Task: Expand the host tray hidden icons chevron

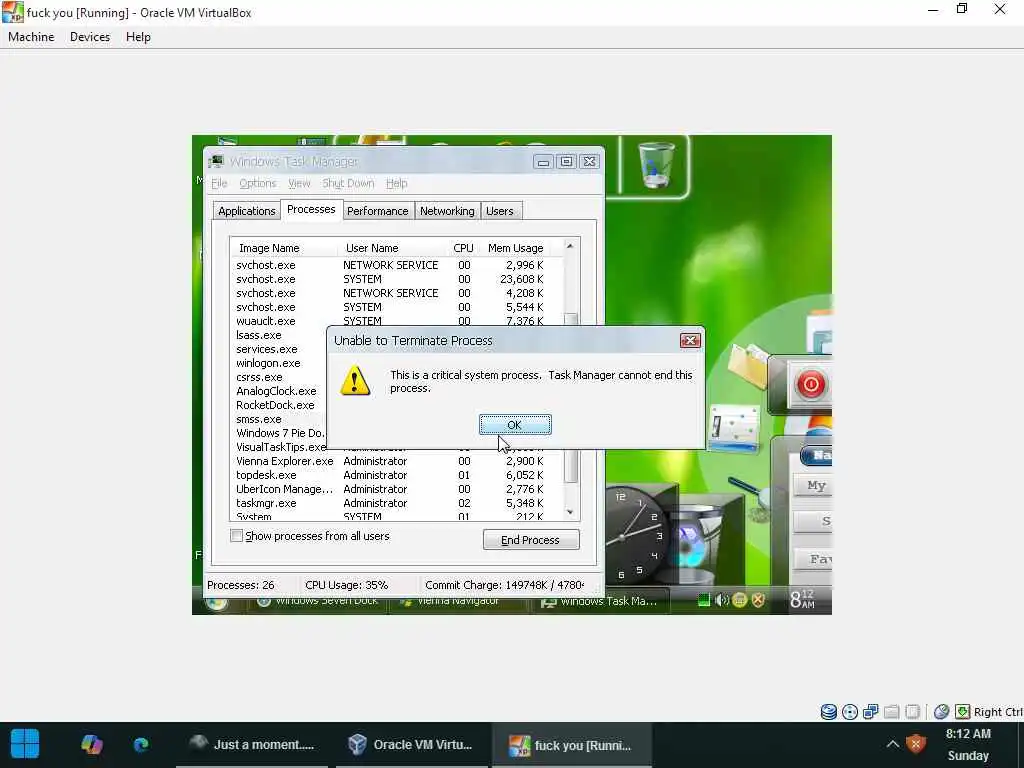Action: (x=893, y=744)
